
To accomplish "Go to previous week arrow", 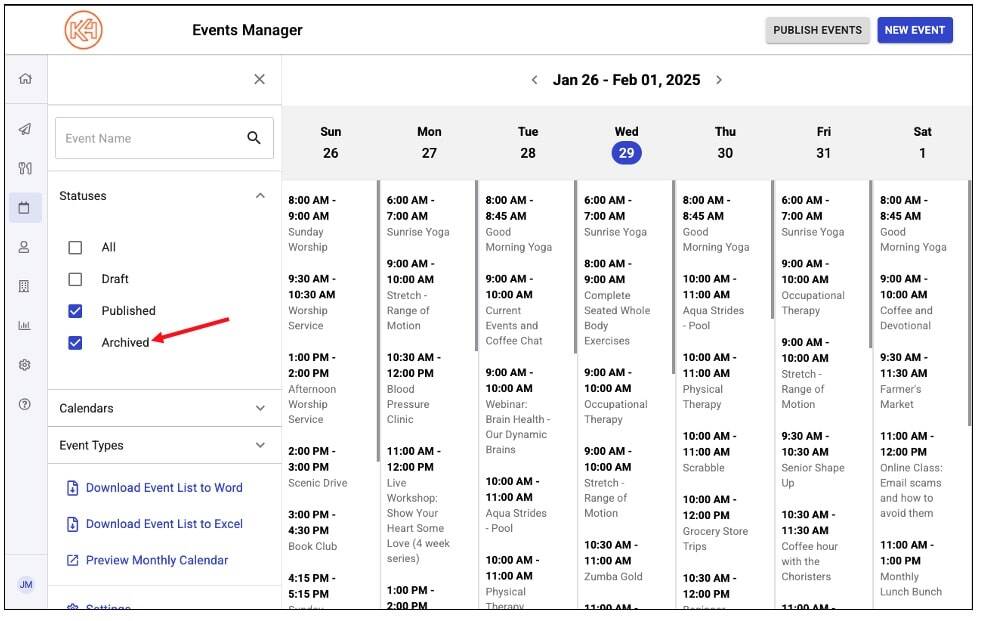I will (x=534, y=80).
